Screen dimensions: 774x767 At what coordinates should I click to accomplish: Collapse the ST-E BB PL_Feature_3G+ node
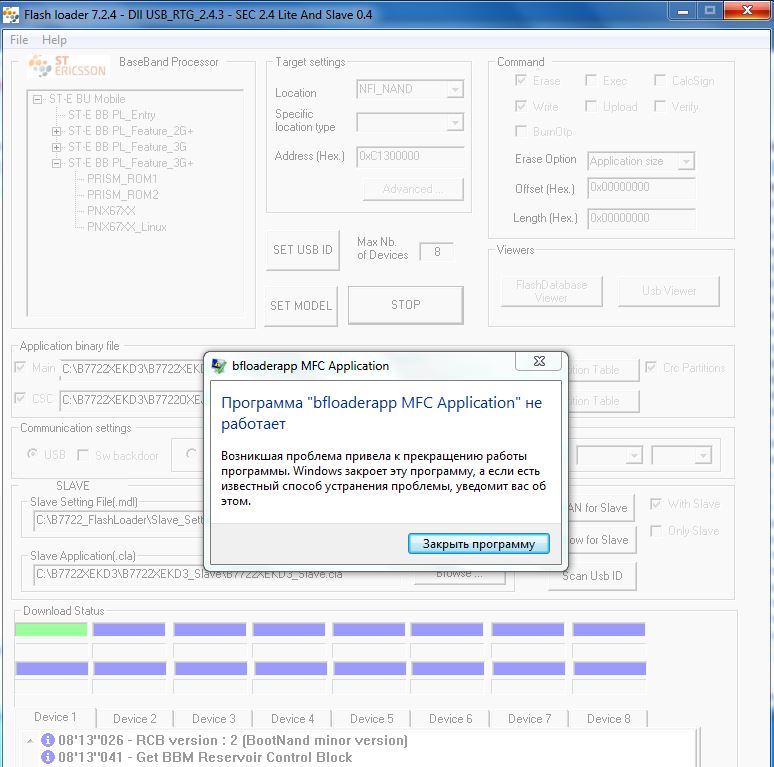click(x=56, y=163)
